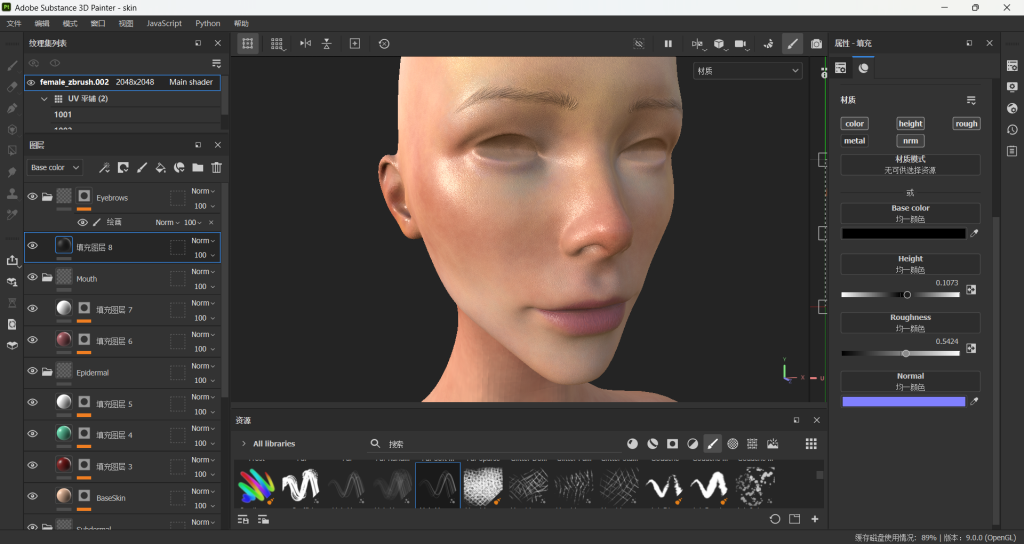Create a new layer folder
This screenshot has width=1024, height=544.
[197, 168]
